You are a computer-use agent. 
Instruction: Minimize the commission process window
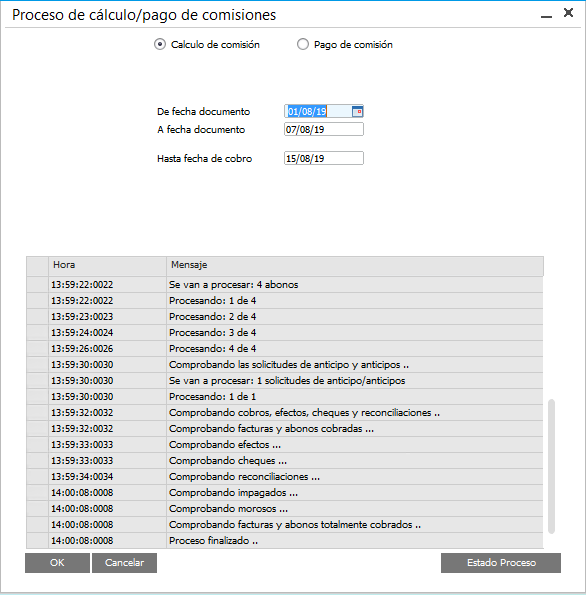click(546, 16)
